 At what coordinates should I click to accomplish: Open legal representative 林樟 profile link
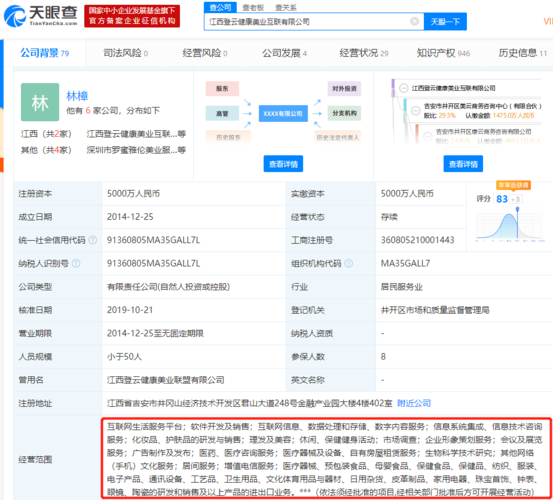tap(77, 96)
